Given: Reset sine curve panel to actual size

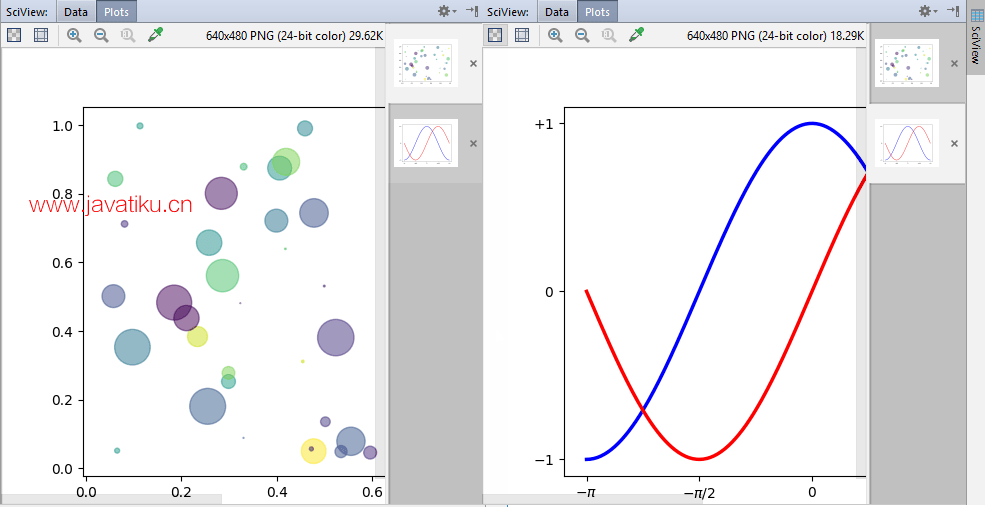Looking at the screenshot, I should point(609,35).
